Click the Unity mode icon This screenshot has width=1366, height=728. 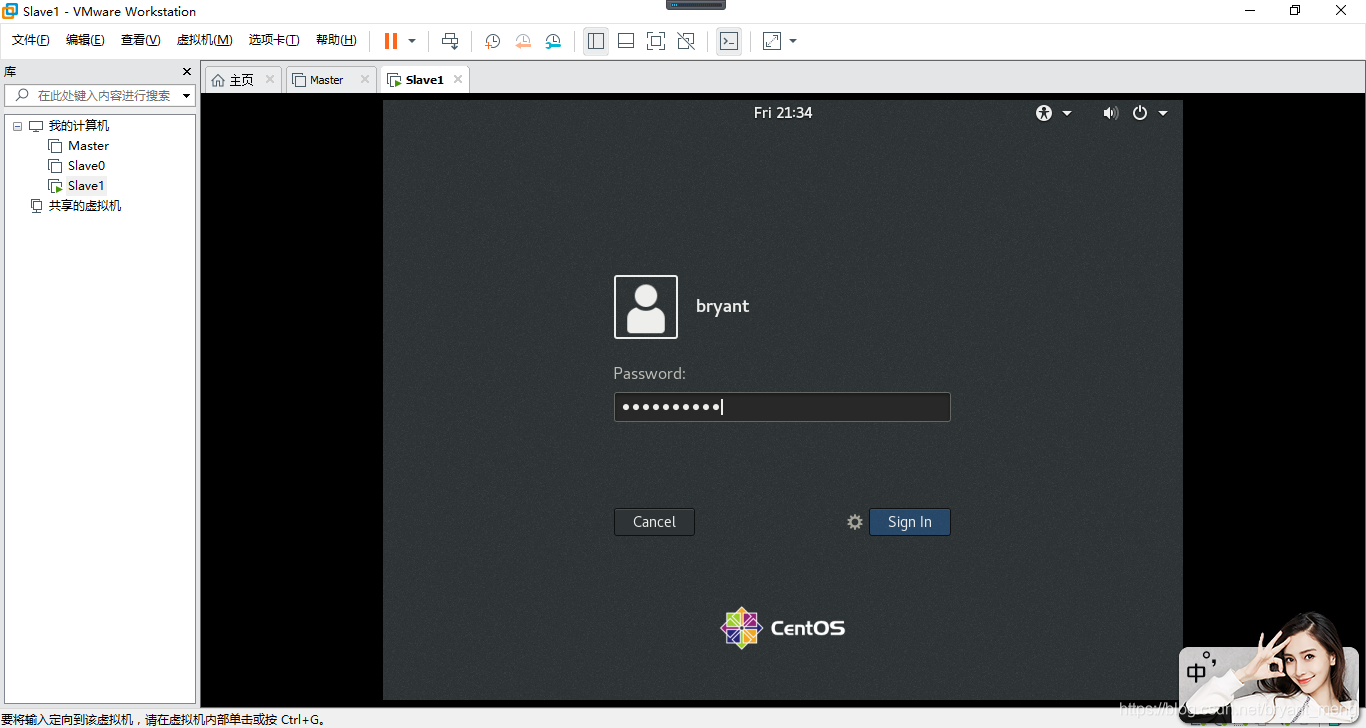pyautogui.click(x=686, y=41)
